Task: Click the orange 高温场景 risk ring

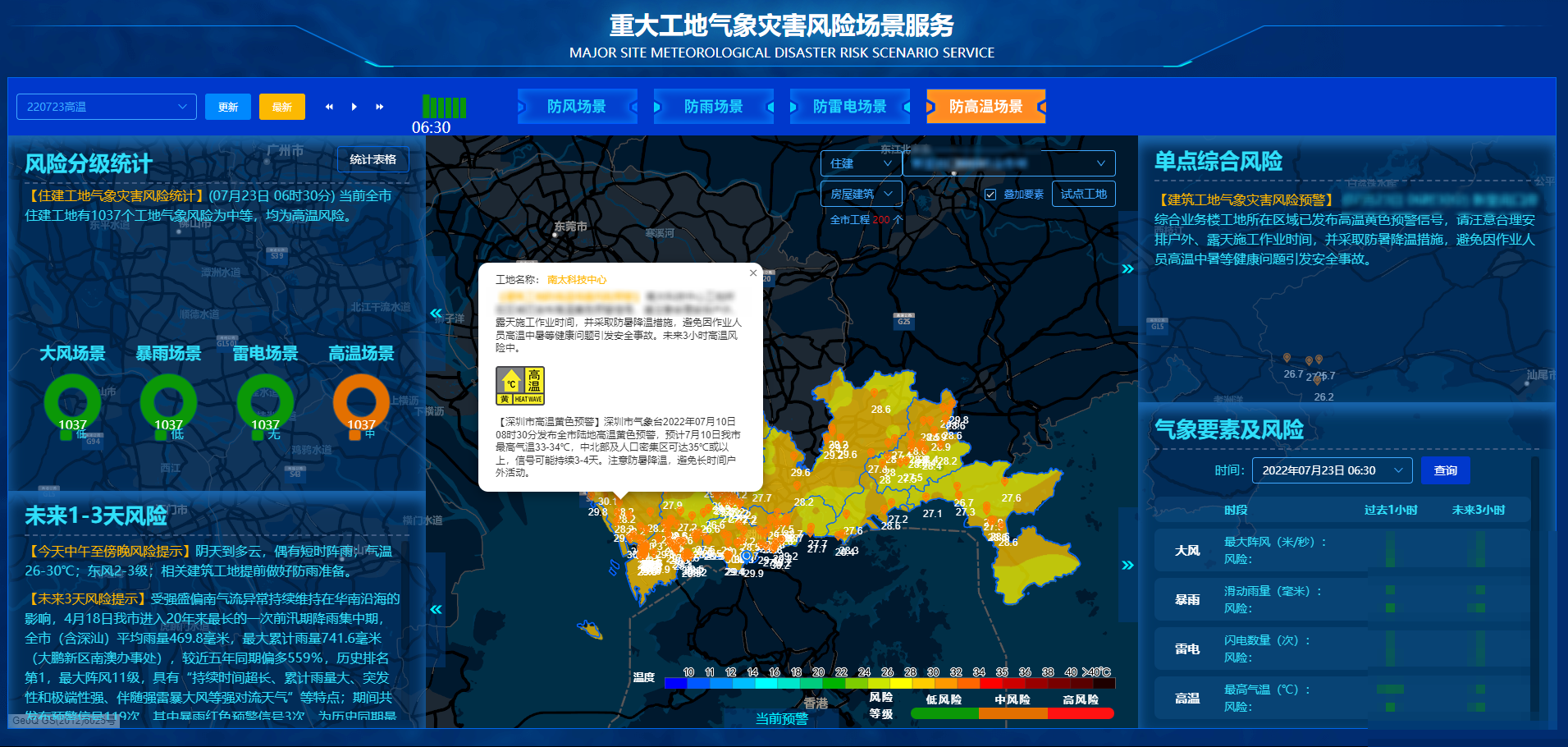Action: tap(361, 401)
